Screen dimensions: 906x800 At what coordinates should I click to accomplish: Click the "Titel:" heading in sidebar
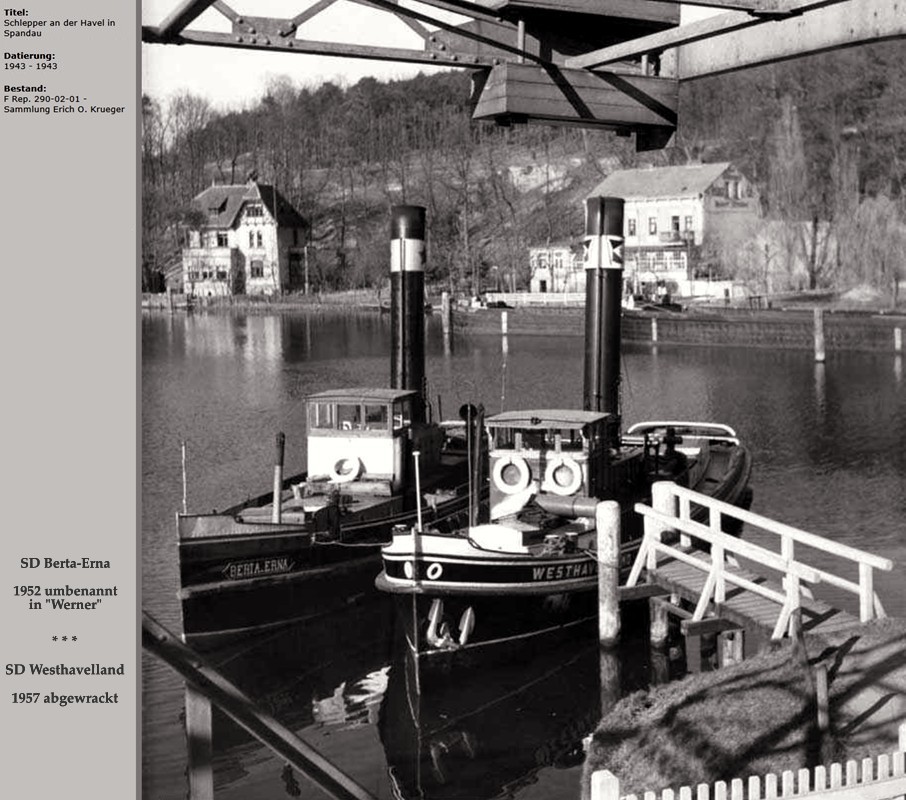click(16, 12)
